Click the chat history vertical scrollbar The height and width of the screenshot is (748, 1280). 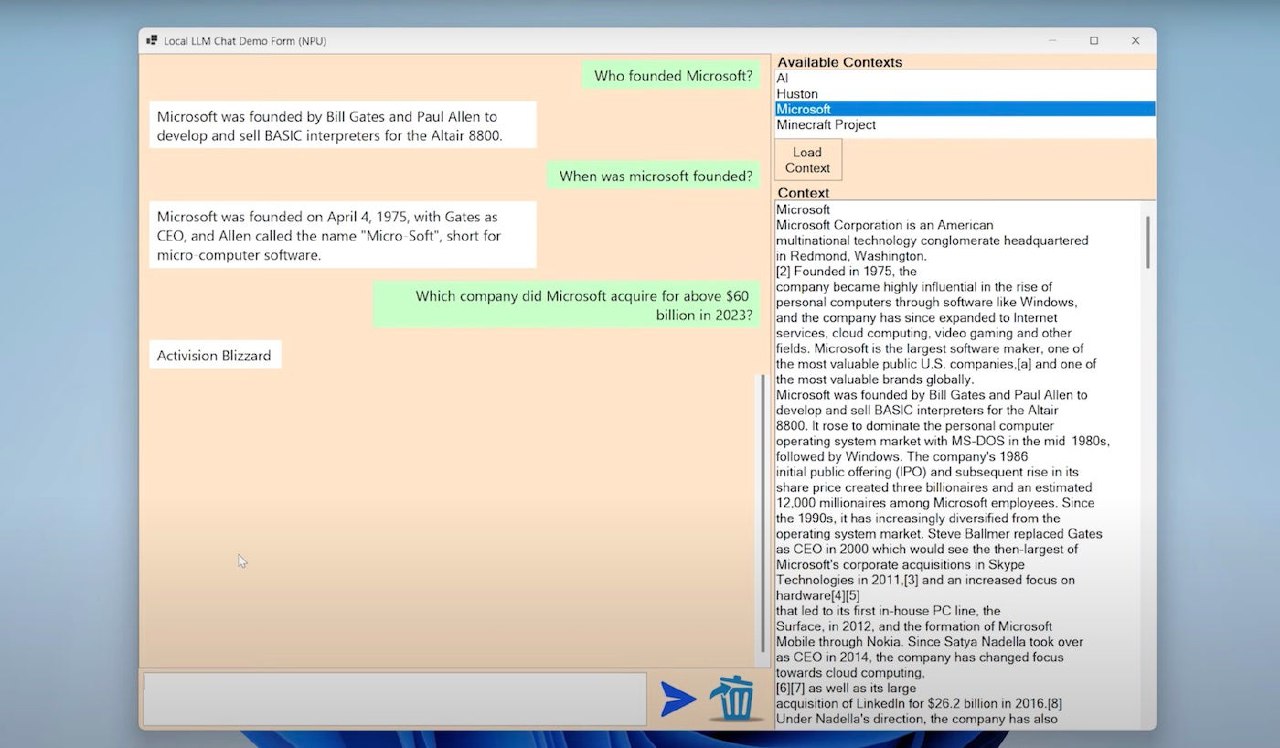(763, 510)
